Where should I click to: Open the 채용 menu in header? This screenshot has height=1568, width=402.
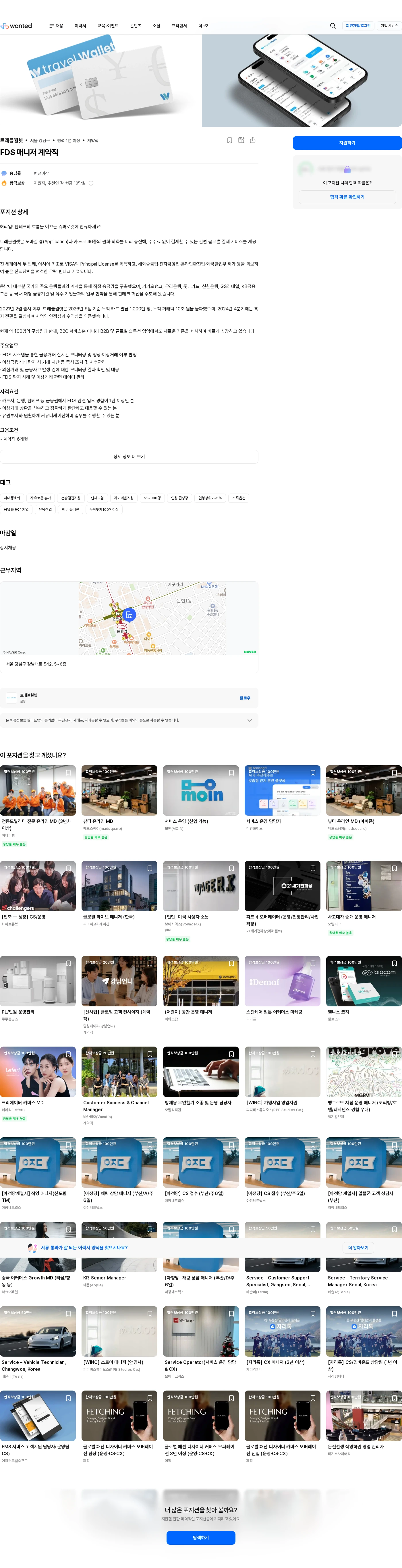tap(56, 26)
